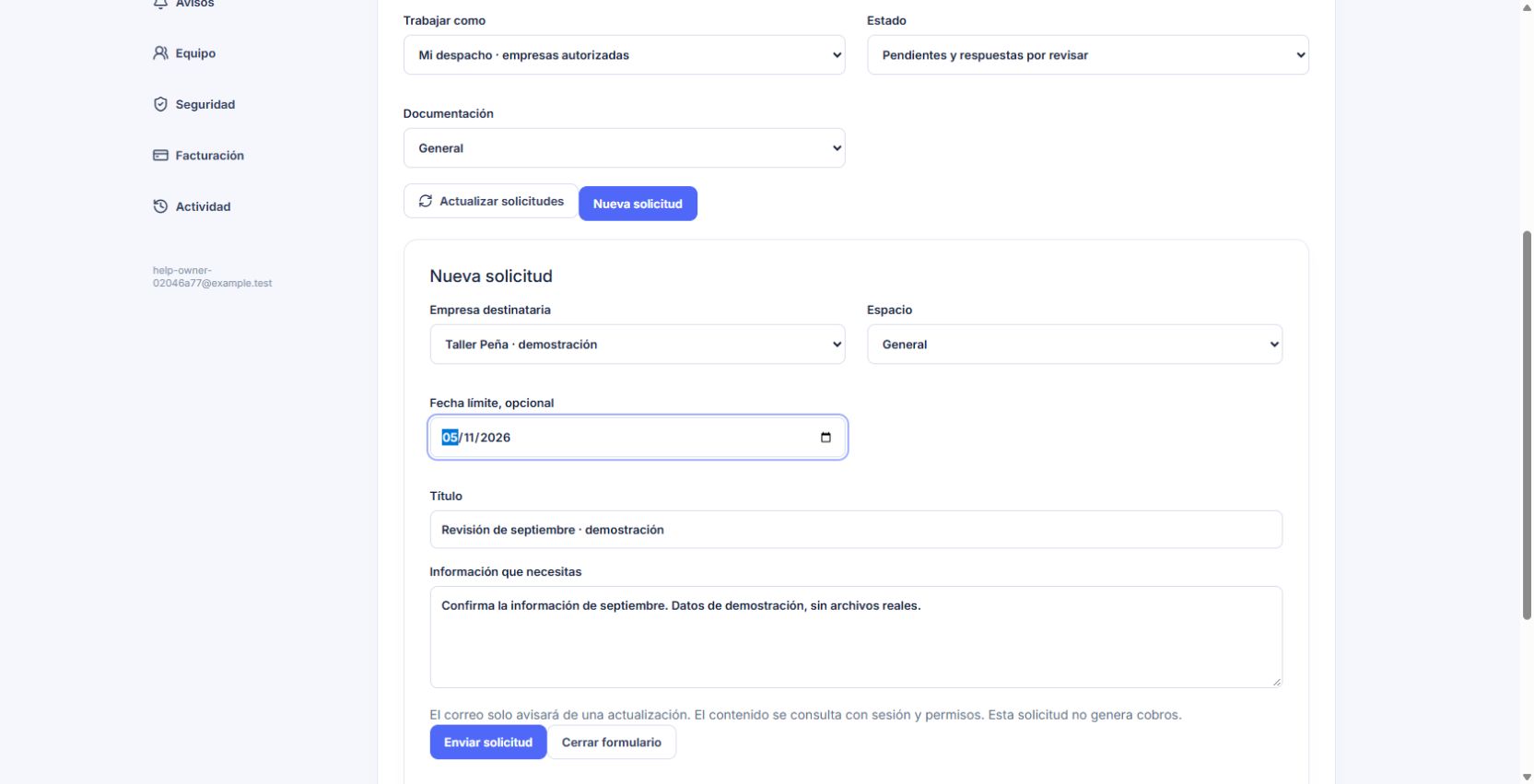Click the help-owner email text in the sidebar

pos(212,277)
